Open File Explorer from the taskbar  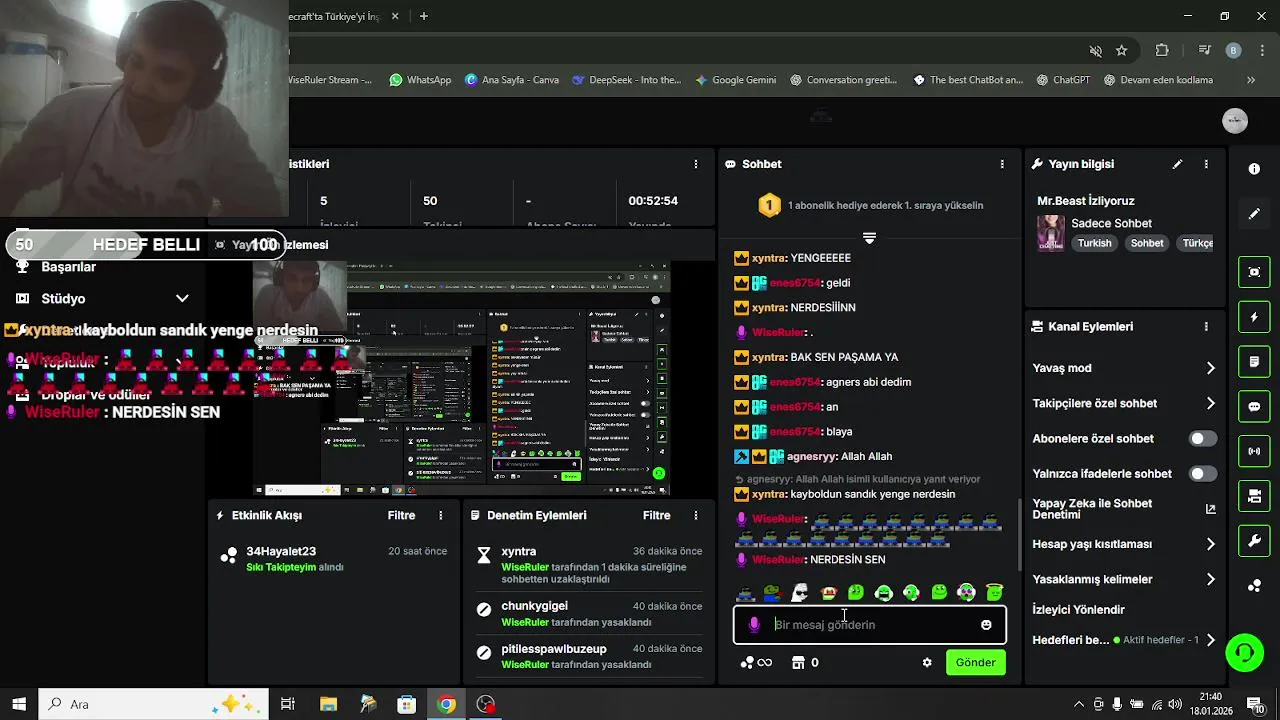(328, 704)
